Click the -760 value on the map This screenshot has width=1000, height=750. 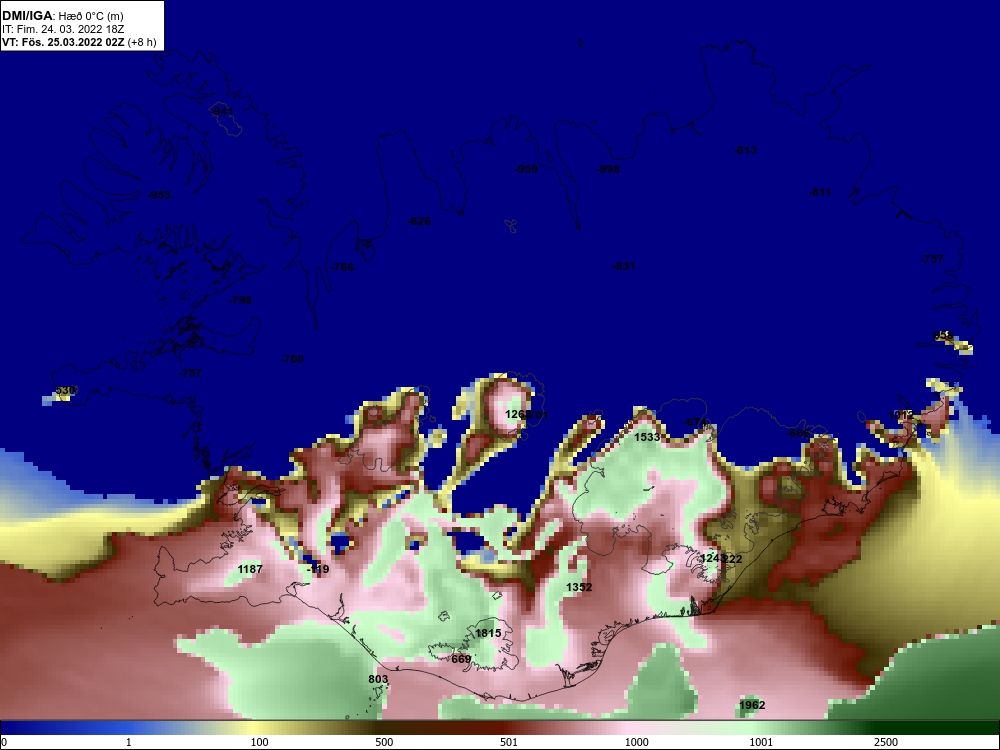(292, 359)
